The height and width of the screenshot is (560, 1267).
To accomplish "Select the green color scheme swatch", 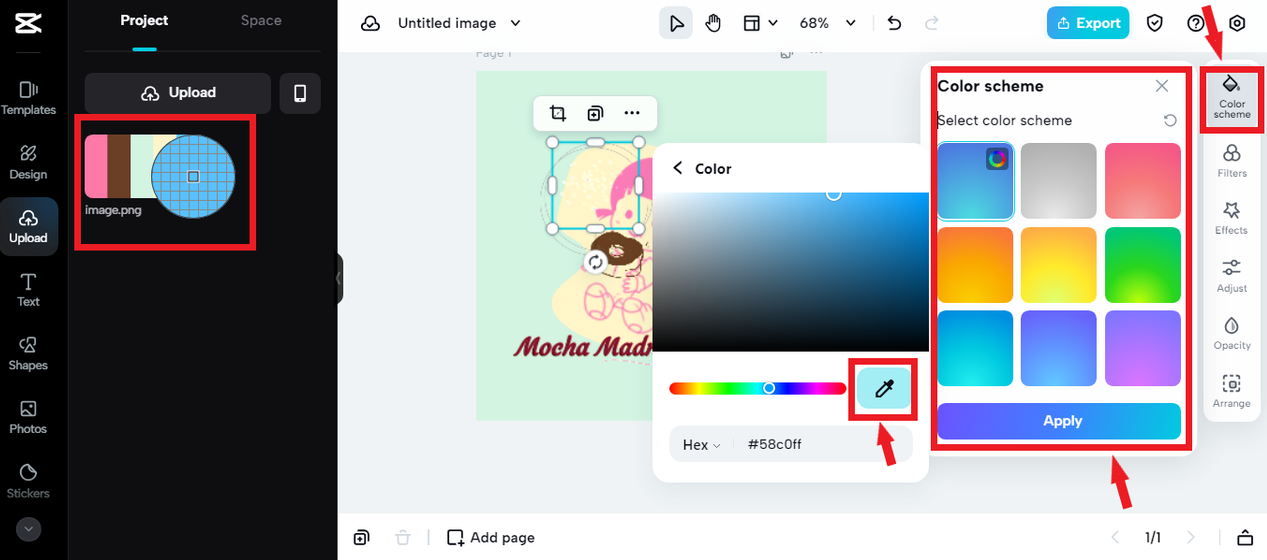I will pyautogui.click(x=1143, y=265).
